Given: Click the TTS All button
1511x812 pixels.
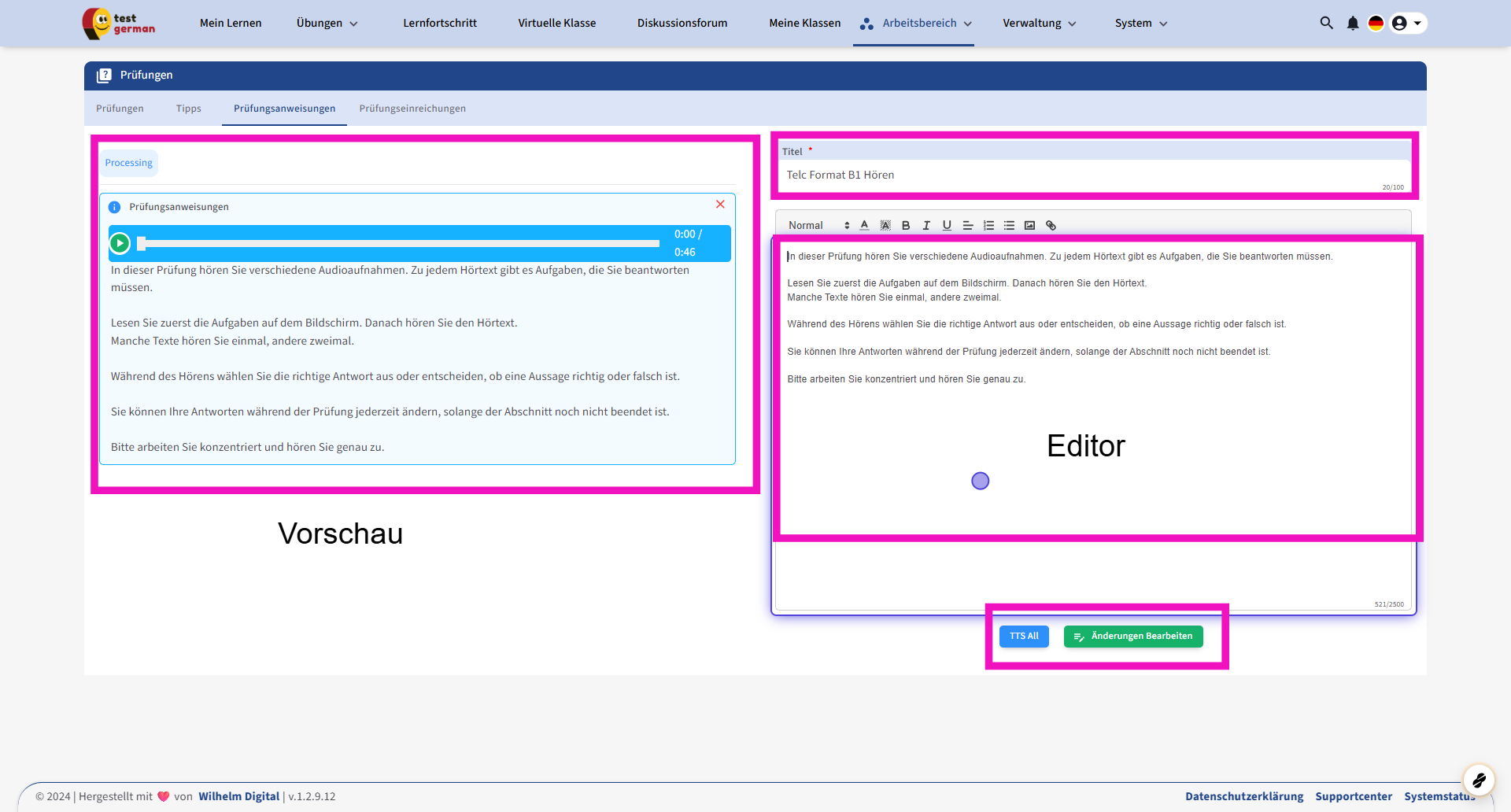Looking at the screenshot, I should pyautogui.click(x=1024, y=637).
